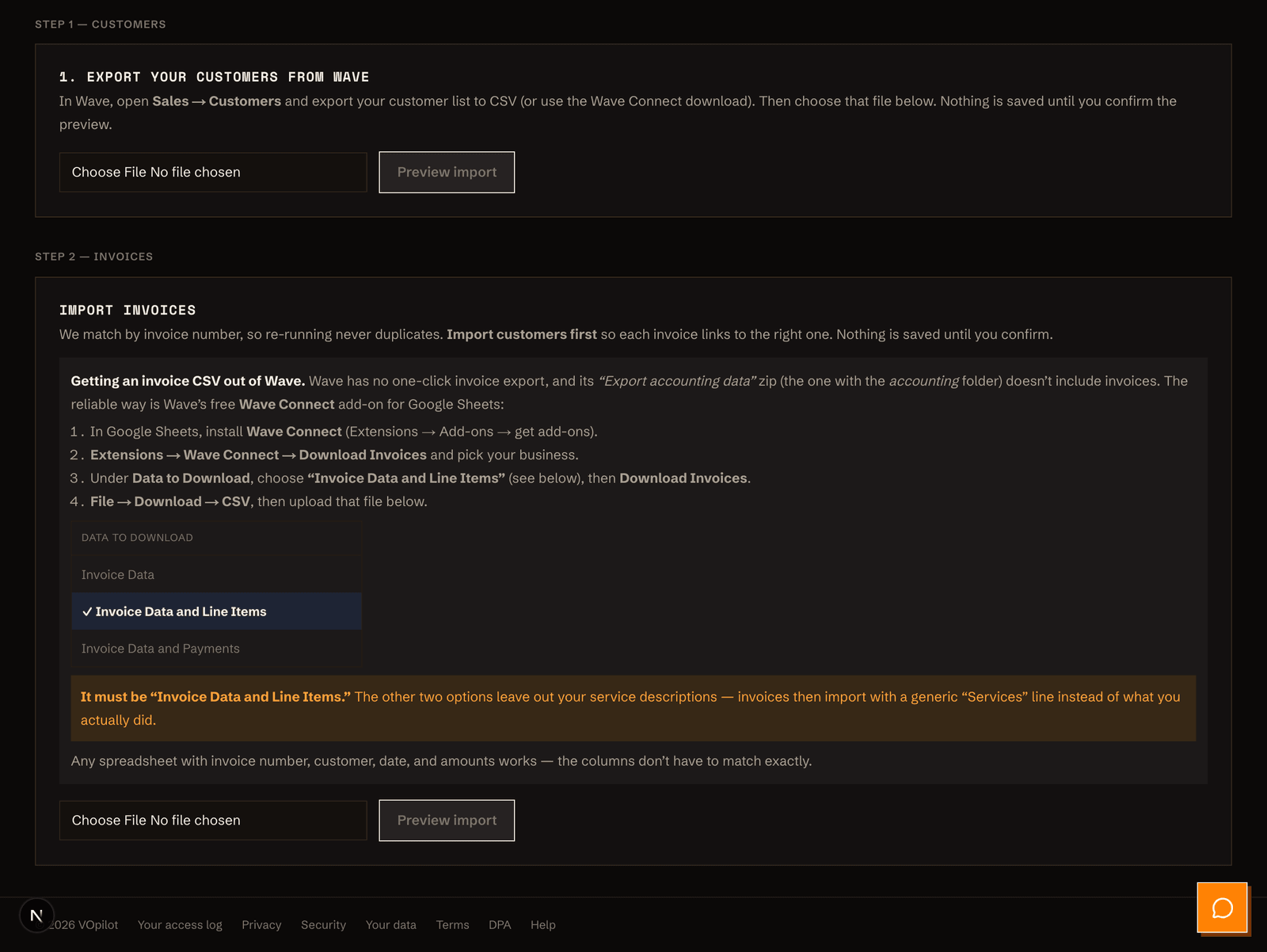Open the Your data footer link
The image size is (1267, 952).
tap(391, 924)
